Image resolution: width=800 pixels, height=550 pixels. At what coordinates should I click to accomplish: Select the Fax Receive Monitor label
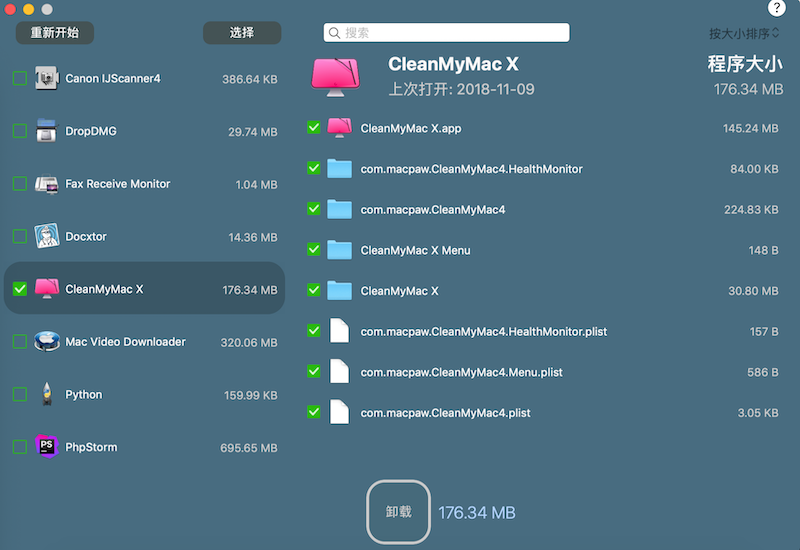tap(118, 184)
